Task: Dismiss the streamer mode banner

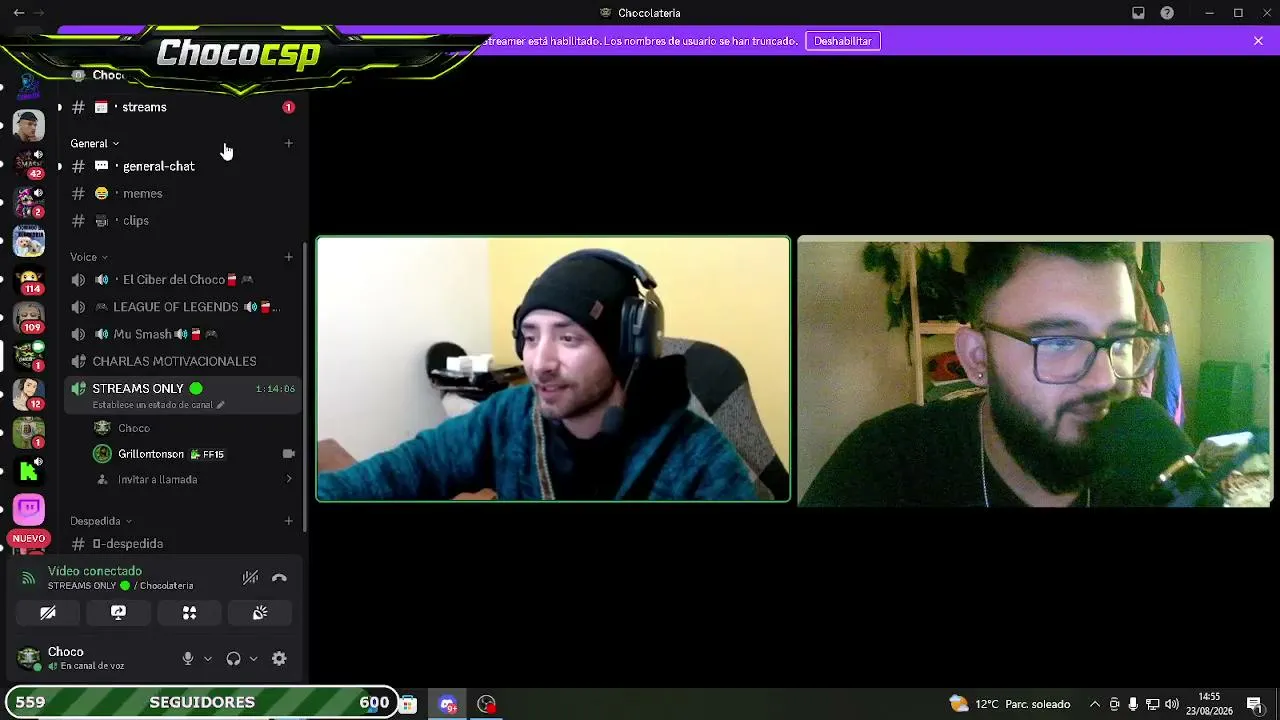Action: coord(1258,41)
